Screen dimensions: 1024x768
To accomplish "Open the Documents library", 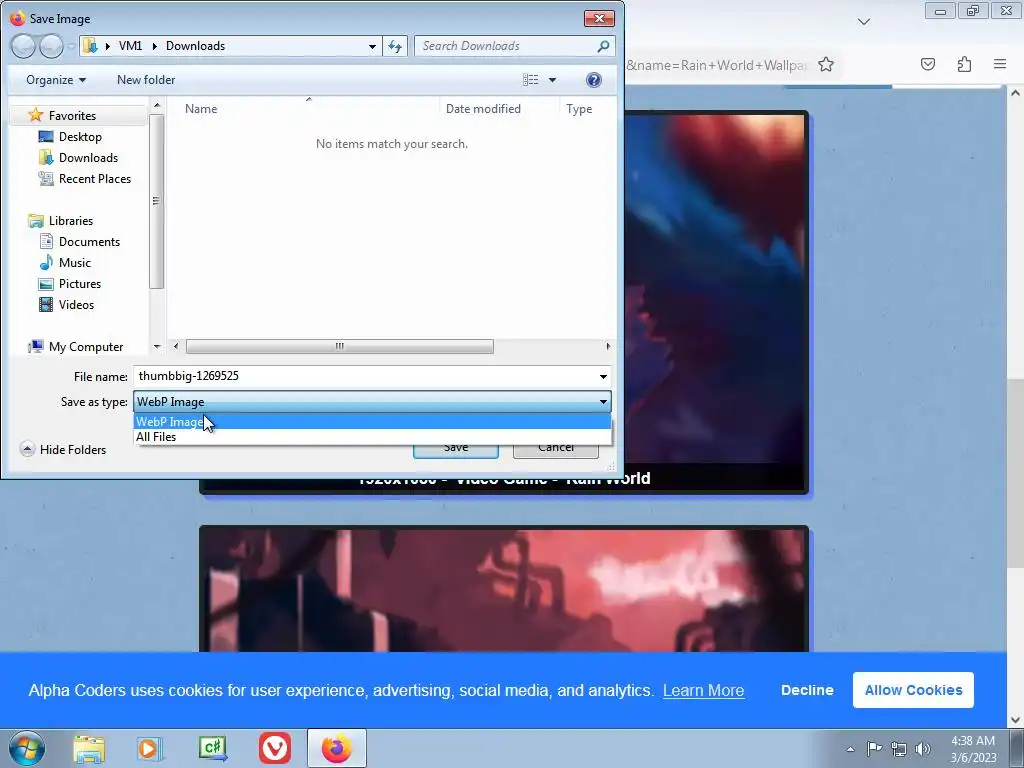I will coord(89,242).
